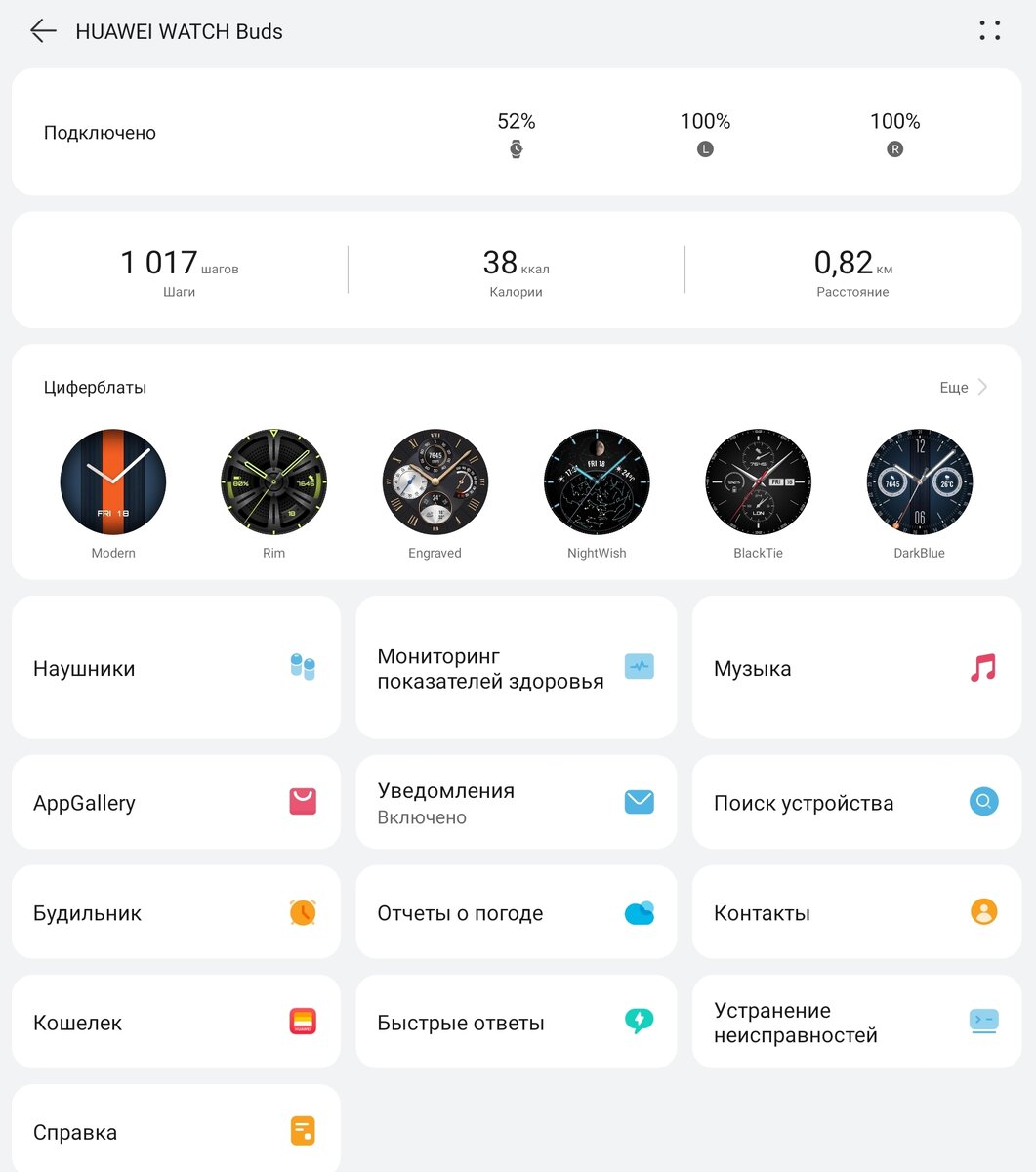Viewport: 1036px width, 1172px height.
Task: View the Шаги step count details
Action: click(180, 271)
